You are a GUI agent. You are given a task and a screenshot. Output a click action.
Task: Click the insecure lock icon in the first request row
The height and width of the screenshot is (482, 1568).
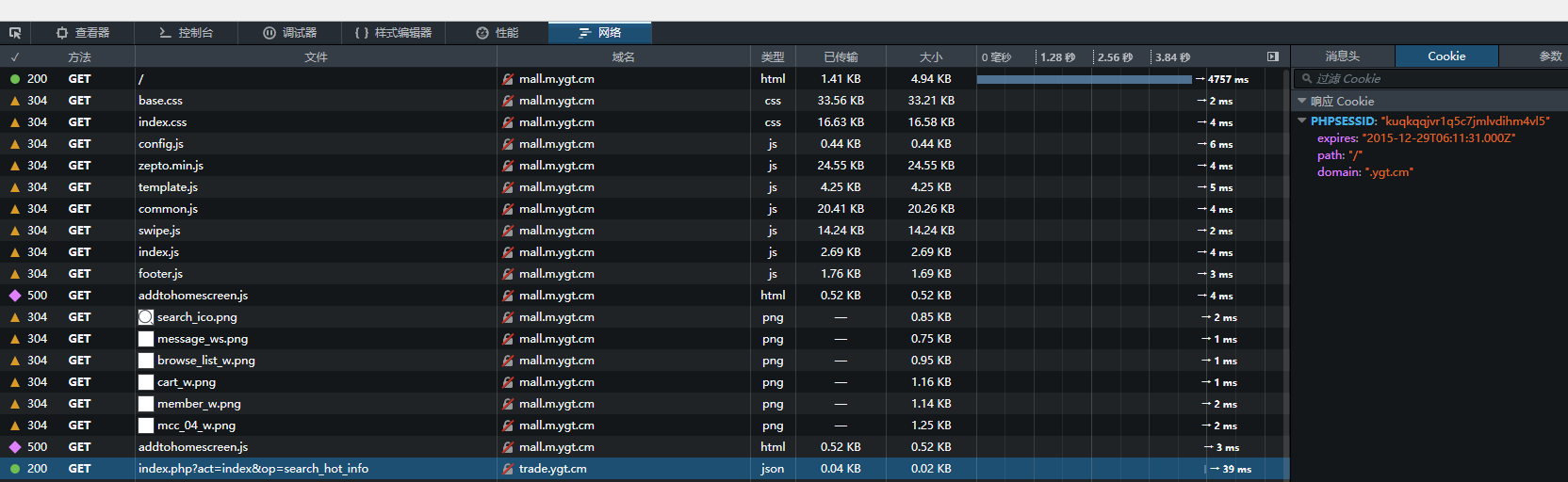(x=508, y=79)
